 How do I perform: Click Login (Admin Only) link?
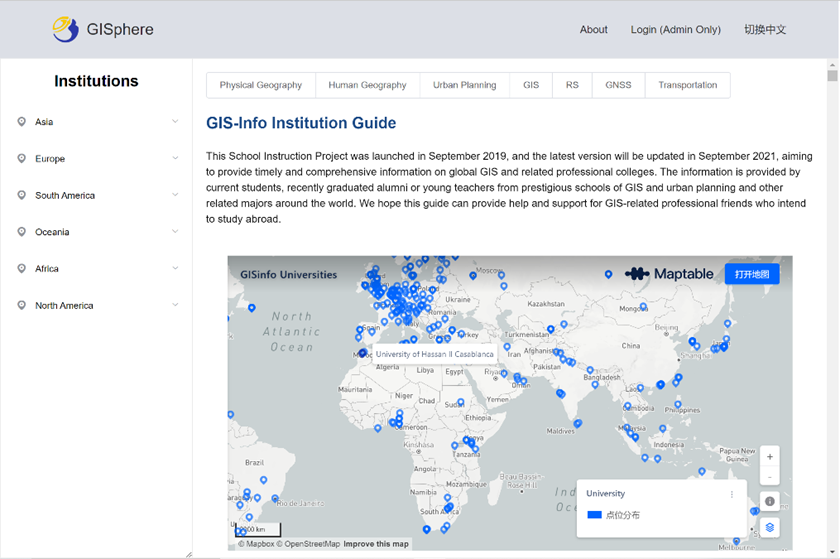pyautogui.click(x=675, y=30)
